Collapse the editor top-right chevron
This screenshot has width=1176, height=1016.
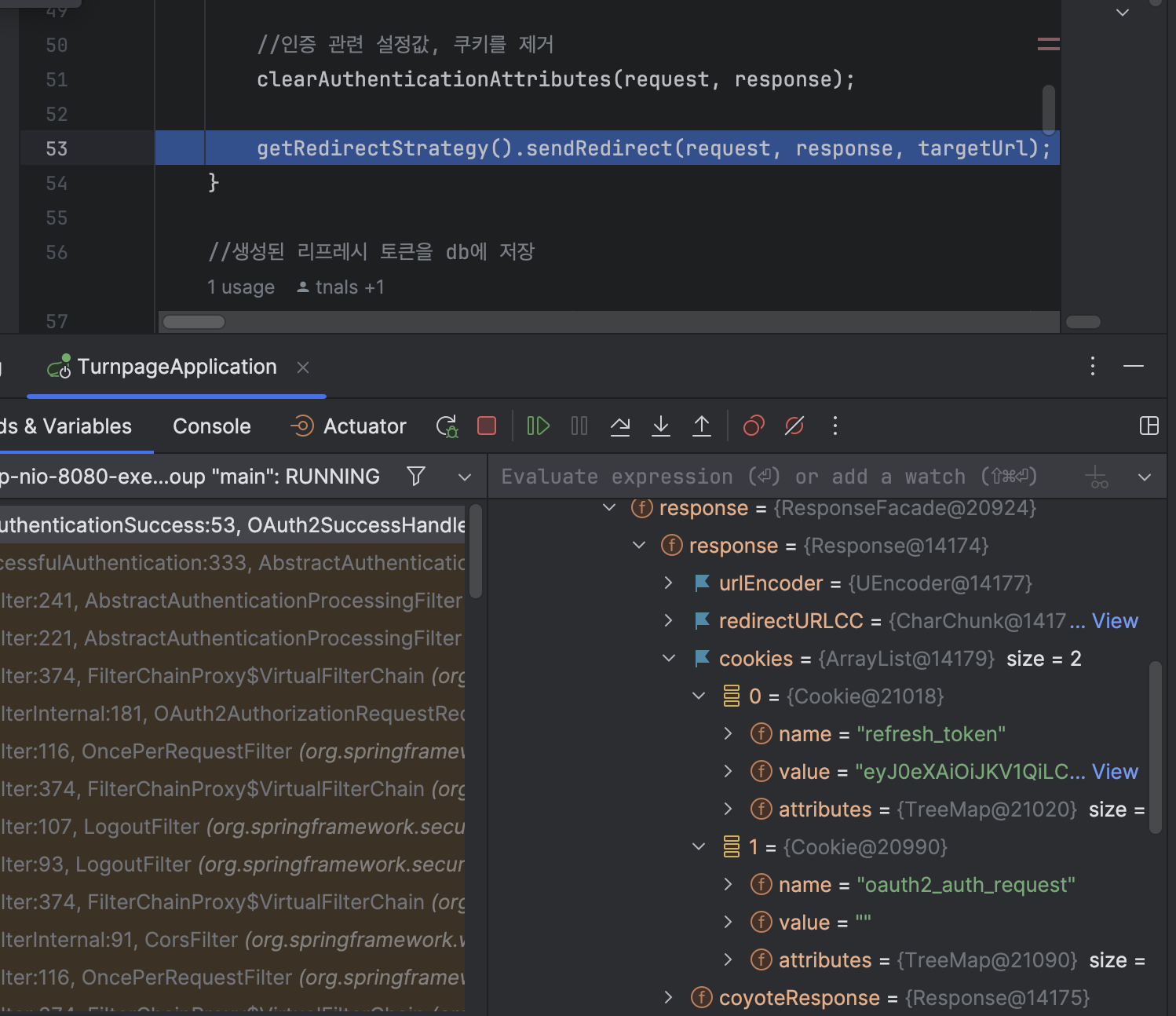click(x=1123, y=12)
